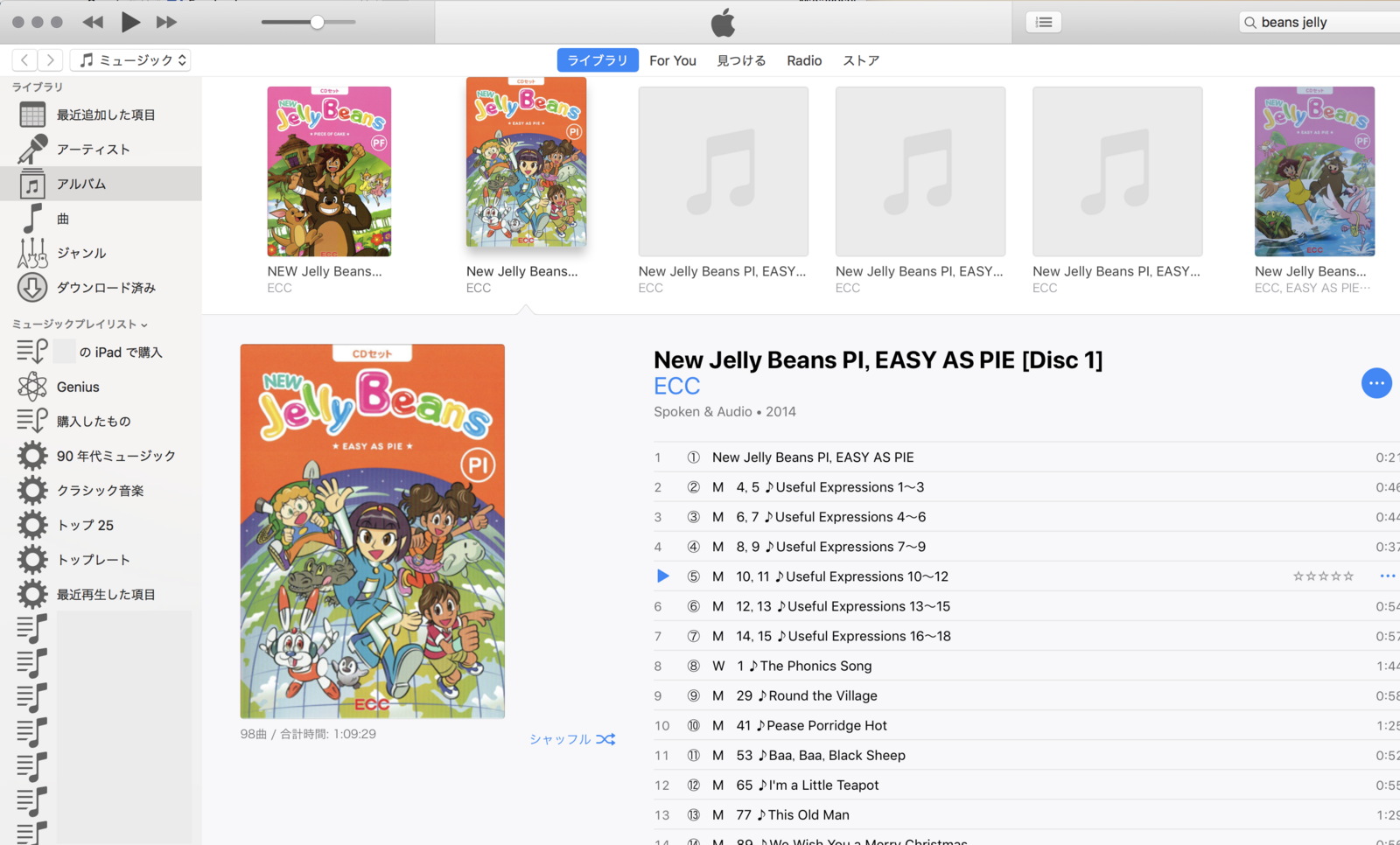Select track Useful Expressions 7〜9
The height and width of the screenshot is (845, 1400).
[1026, 547]
